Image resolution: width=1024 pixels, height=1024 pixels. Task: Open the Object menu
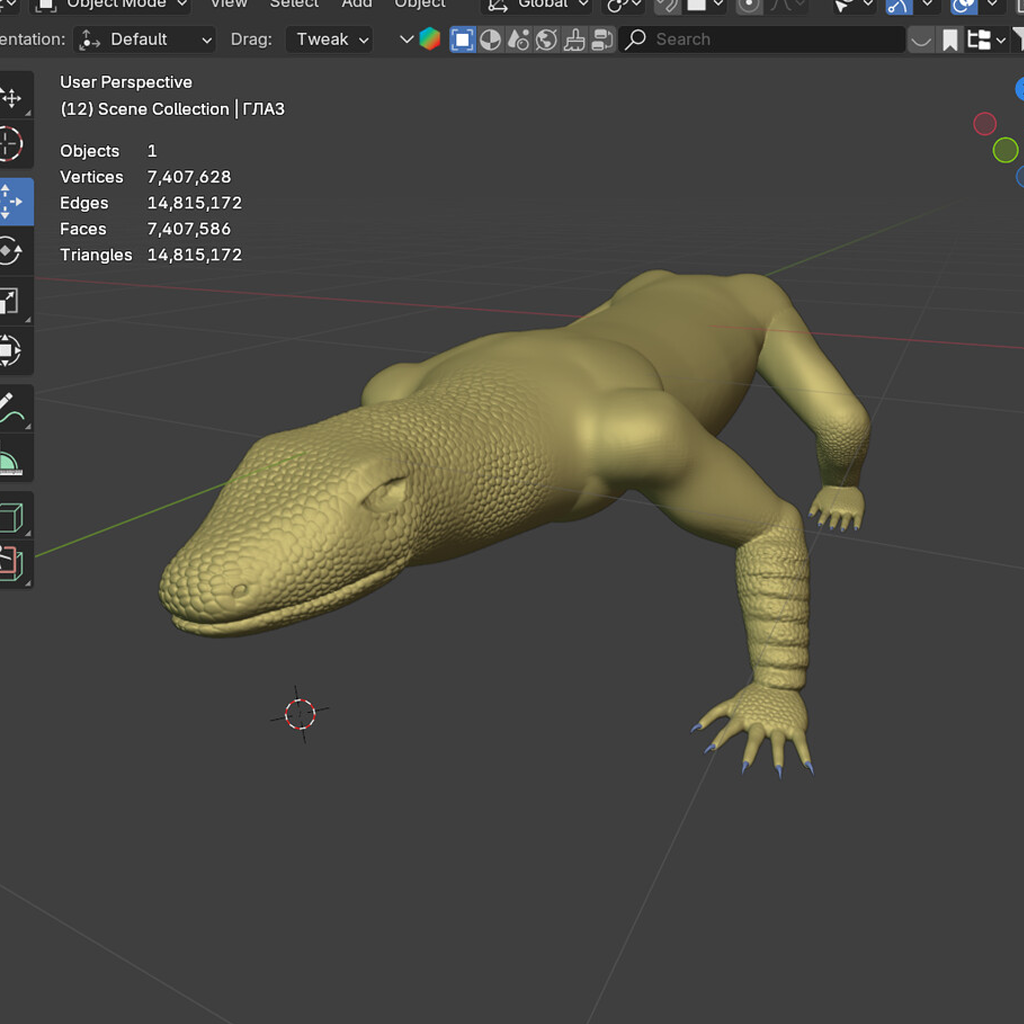420,5
